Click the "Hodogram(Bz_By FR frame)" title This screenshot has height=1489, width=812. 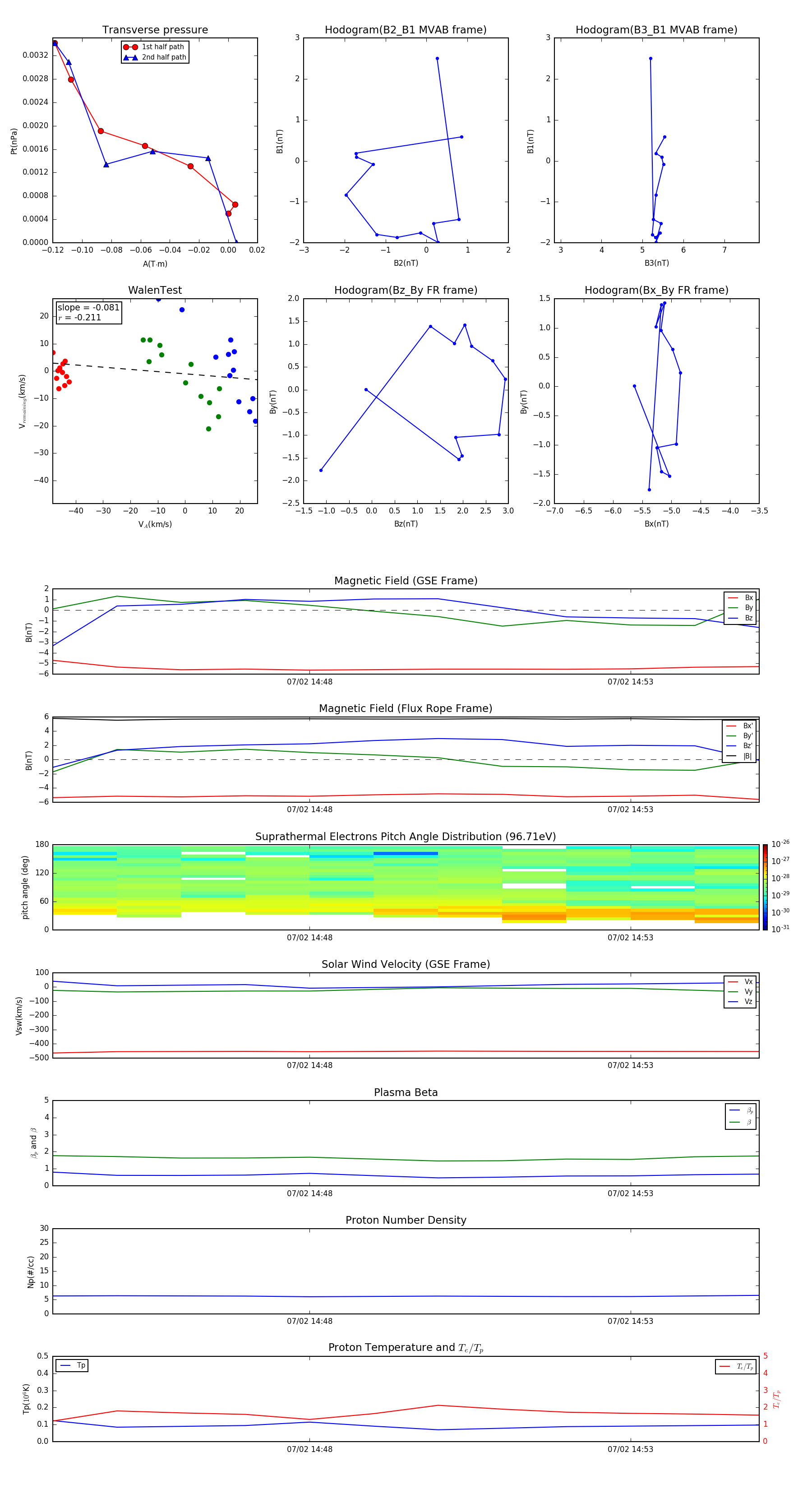405,290
